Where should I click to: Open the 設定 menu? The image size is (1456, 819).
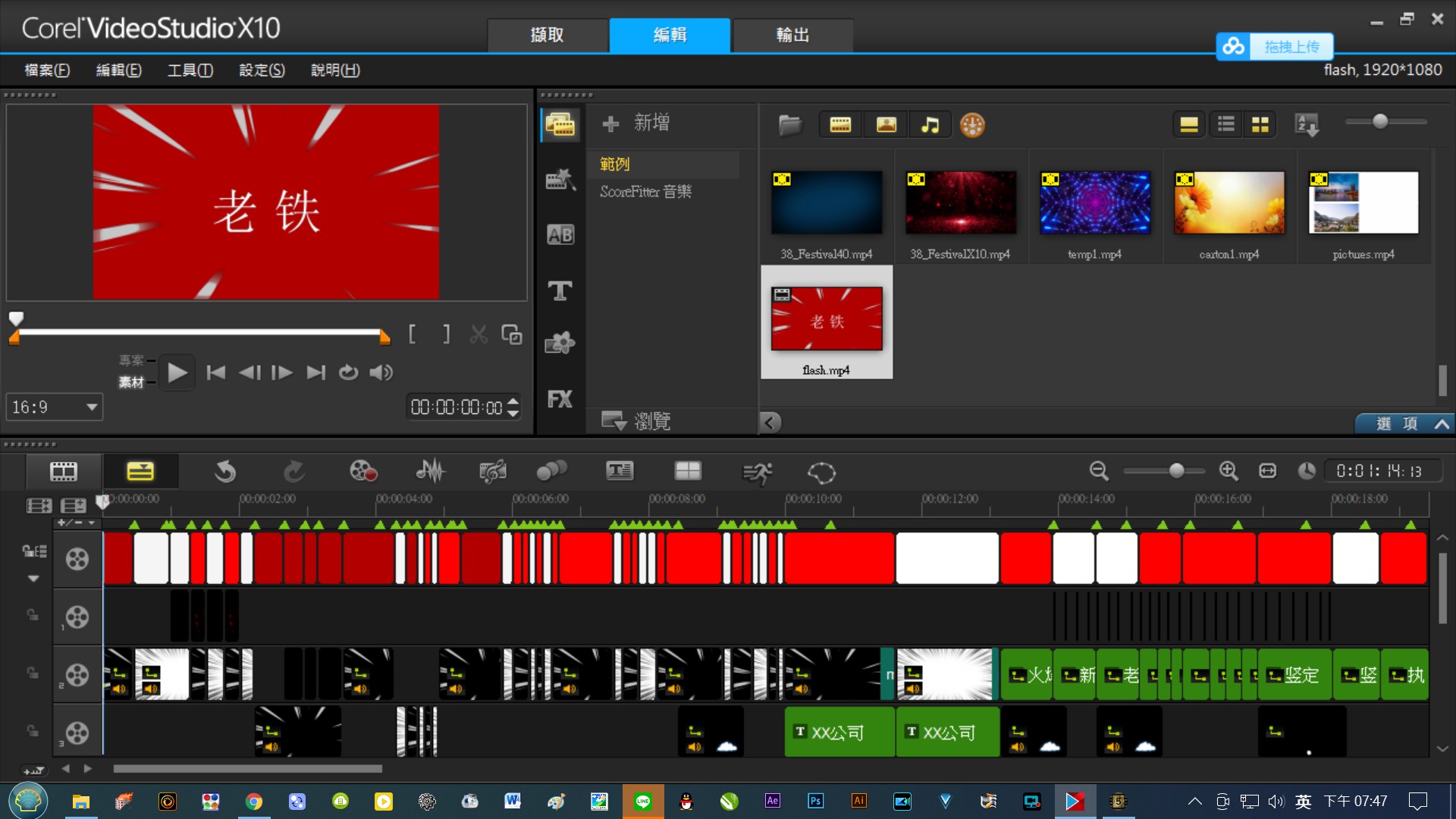[x=262, y=71]
